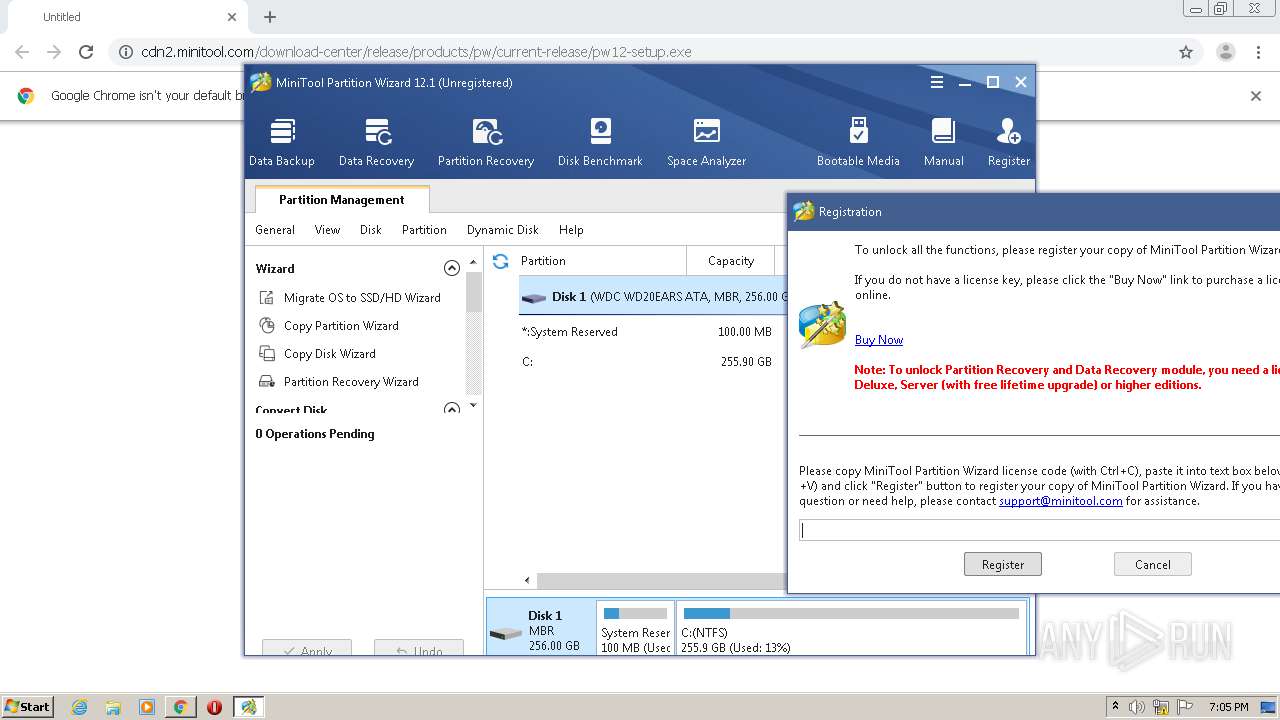Click Chrome address bar URL

pyautogui.click(x=416, y=52)
